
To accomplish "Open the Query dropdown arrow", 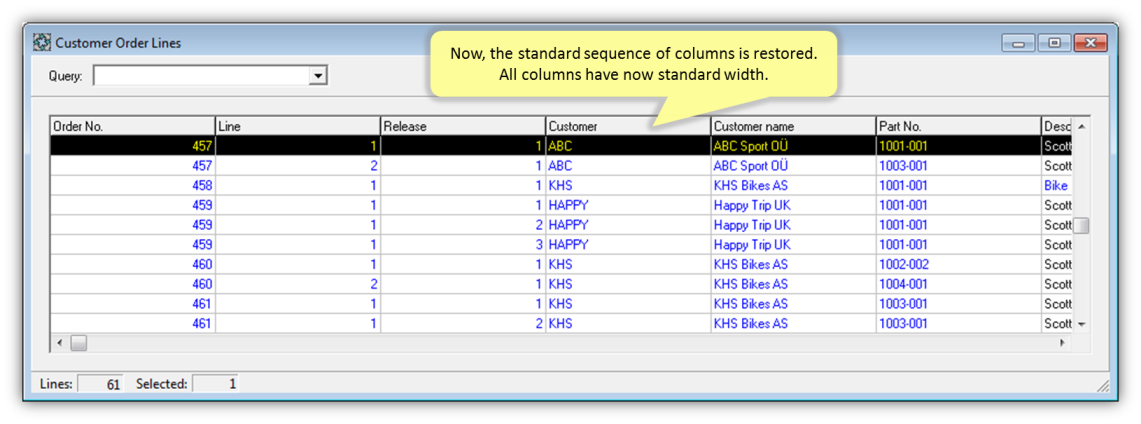I will coord(317,76).
